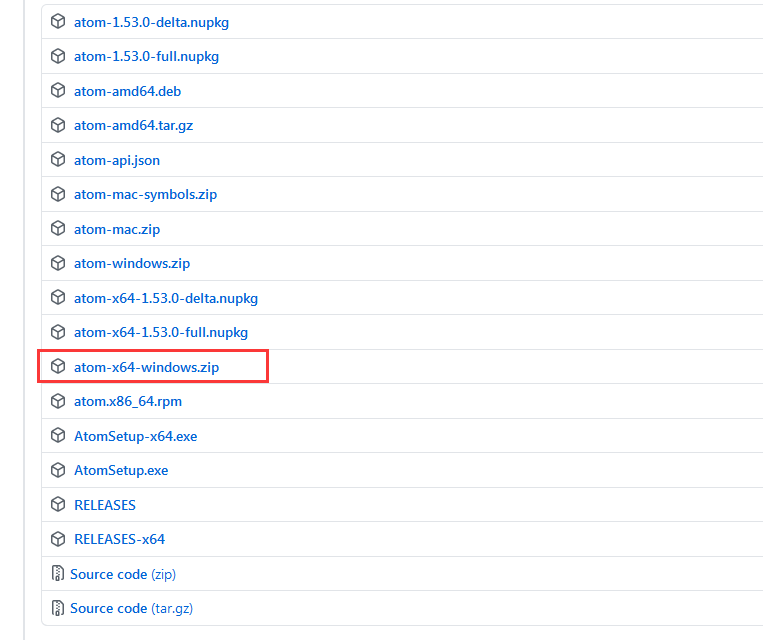
Task: Click zip file icon beside Source code (zip)
Action: (x=57, y=573)
